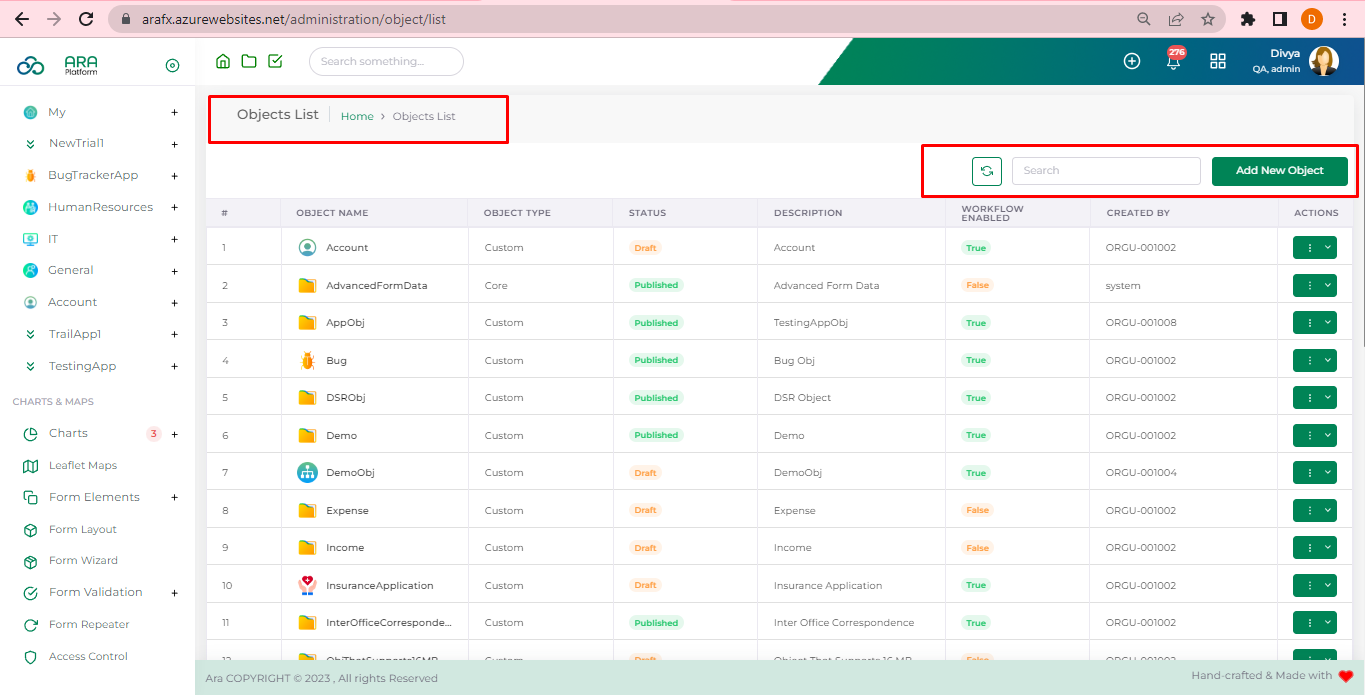Expand the Charts sidebar section
This screenshot has width=1365, height=695.
coord(174,434)
